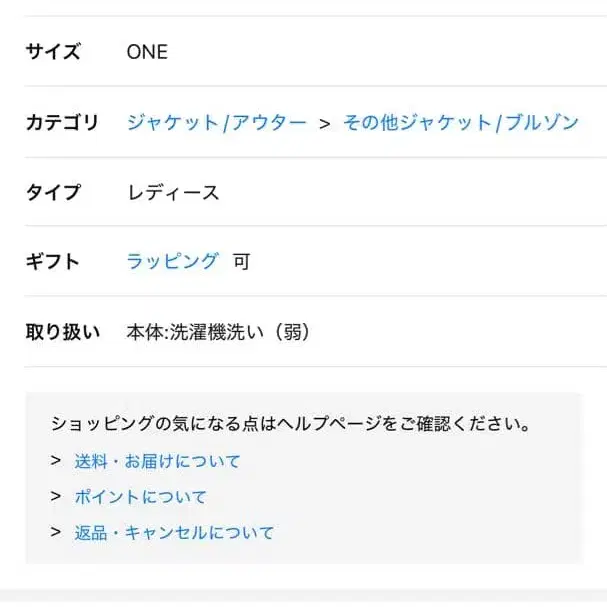The image size is (607, 607).
Task: Click the arrow beside ポイントについて
Action: tap(56, 497)
